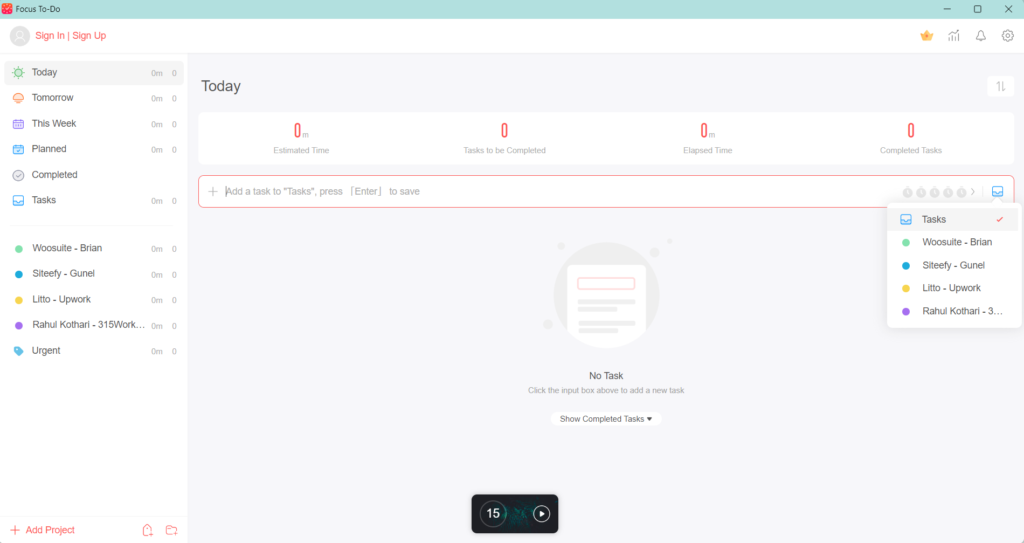Click the add tag icon at bottom

pos(148,530)
